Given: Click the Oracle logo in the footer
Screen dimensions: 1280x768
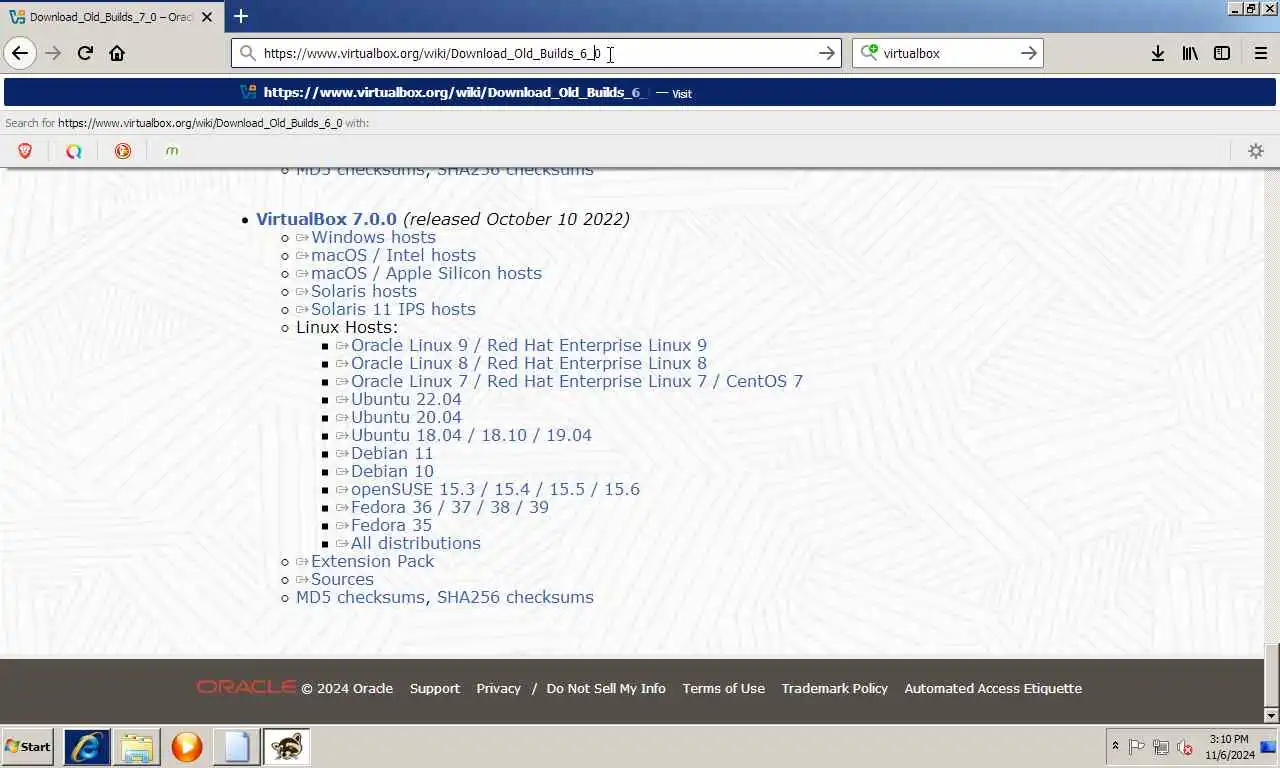Looking at the screenshot, I should point(246,687).
